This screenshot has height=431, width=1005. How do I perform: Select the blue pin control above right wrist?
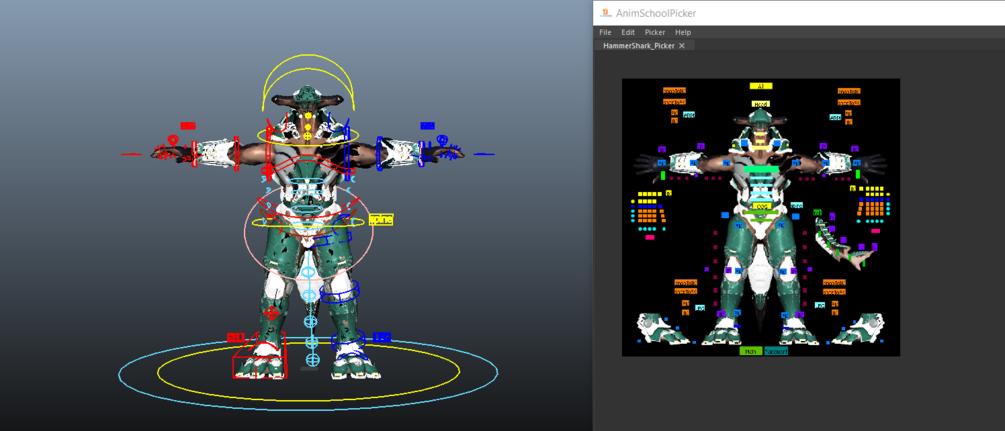tap(442, 139)
